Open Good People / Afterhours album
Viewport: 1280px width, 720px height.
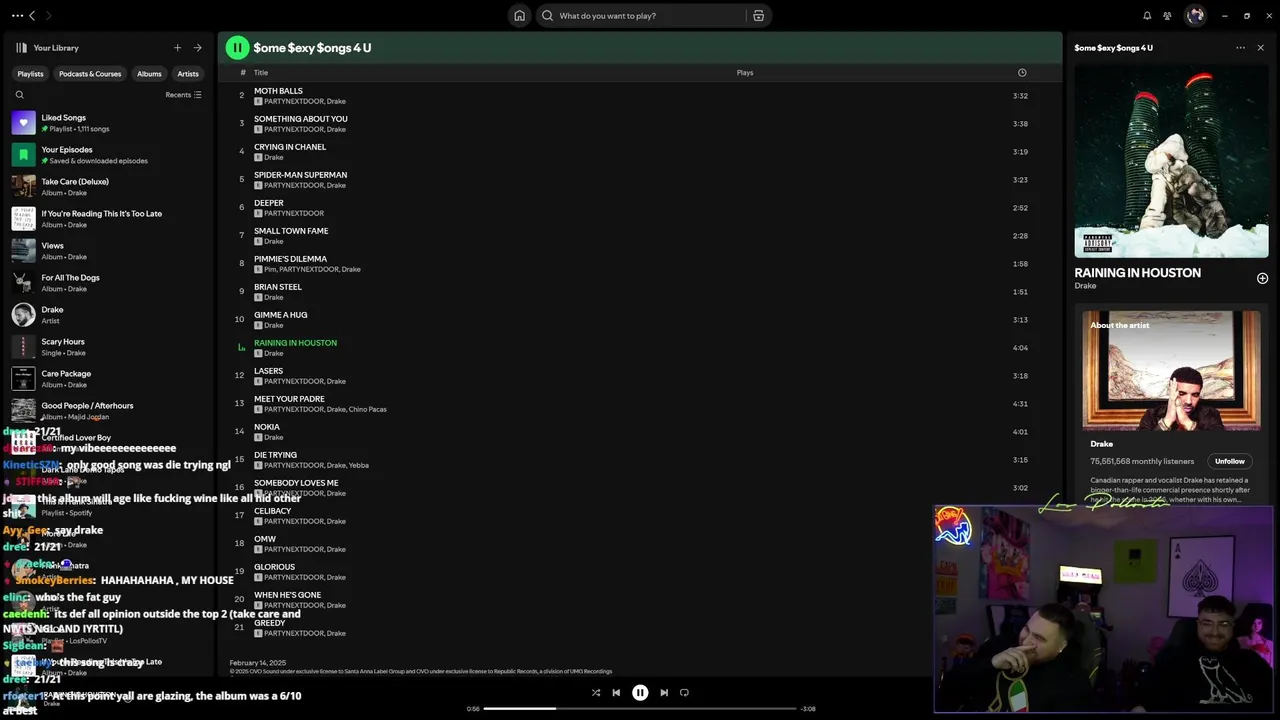(x=108, y=411)
